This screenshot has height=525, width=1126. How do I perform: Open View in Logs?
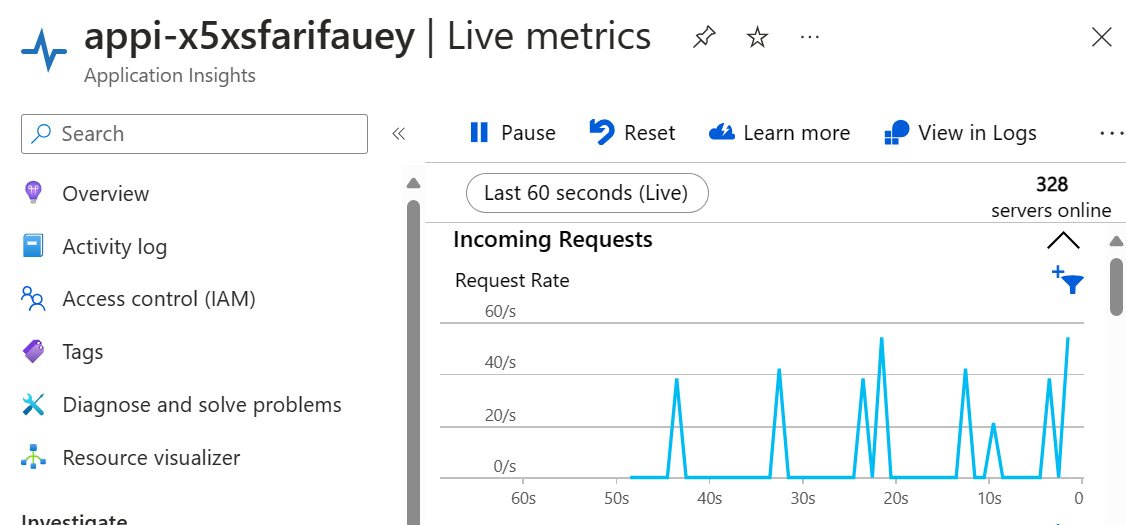coord(960,133)
